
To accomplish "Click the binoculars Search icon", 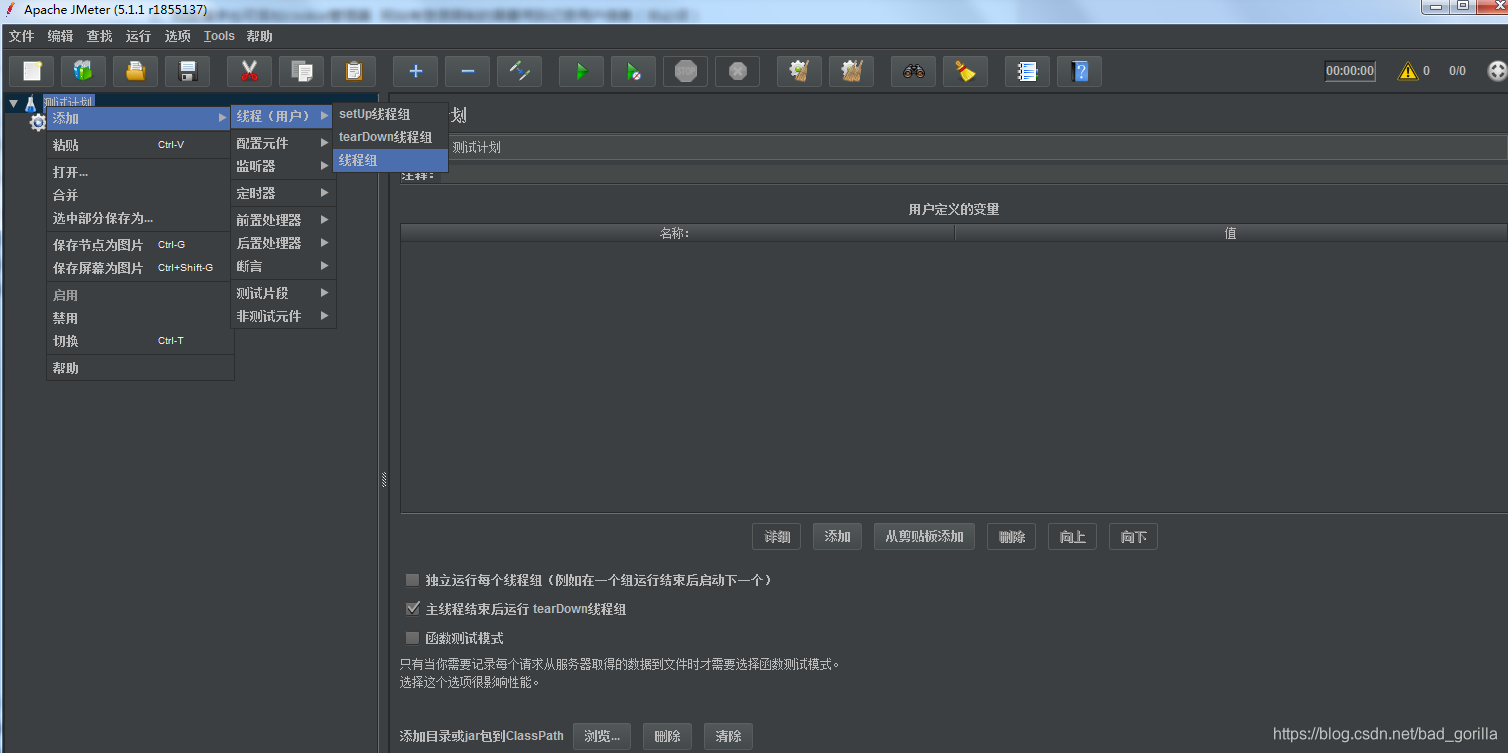I will click(x=913, y=71).
